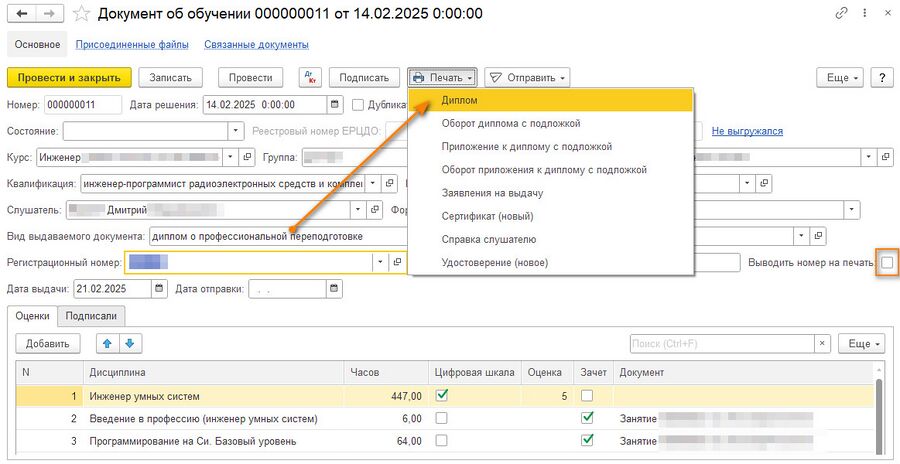This screenshot has height=464, width=900.
Task: Expand the Квалификация dropdown arrow
Action: tap(373, 184)
